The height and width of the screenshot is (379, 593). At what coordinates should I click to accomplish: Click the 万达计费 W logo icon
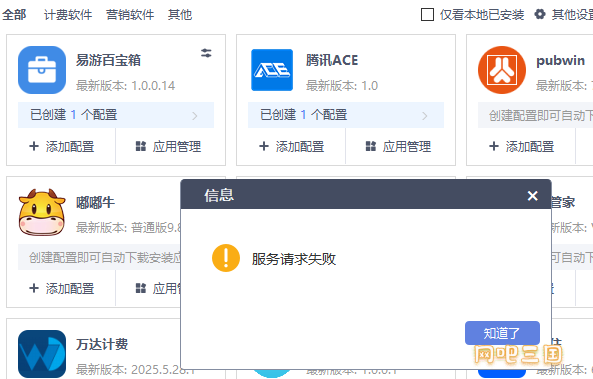(x=42, y=354)
